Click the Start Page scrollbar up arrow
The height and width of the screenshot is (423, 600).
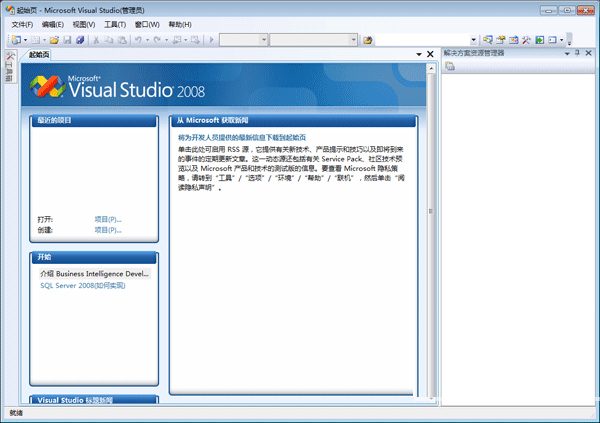tap(431, 69)
